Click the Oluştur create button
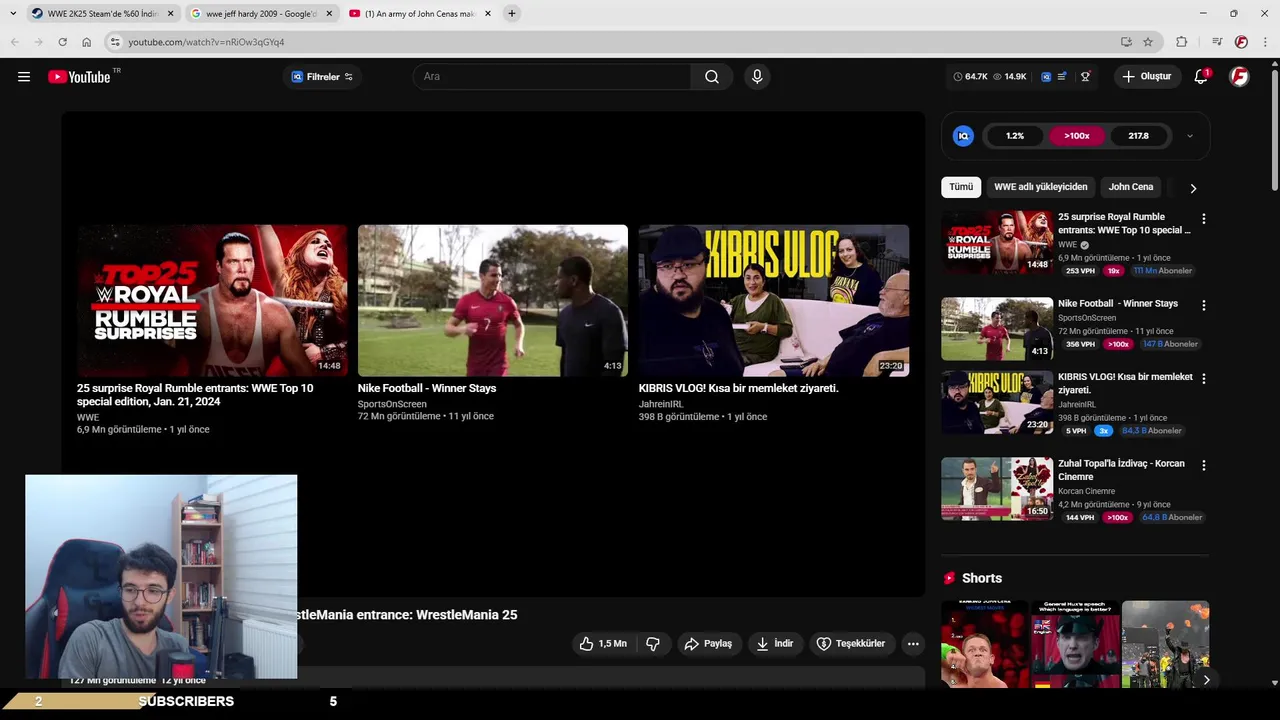Viewport: 1280px width, 720px height. click(1147, 77)
